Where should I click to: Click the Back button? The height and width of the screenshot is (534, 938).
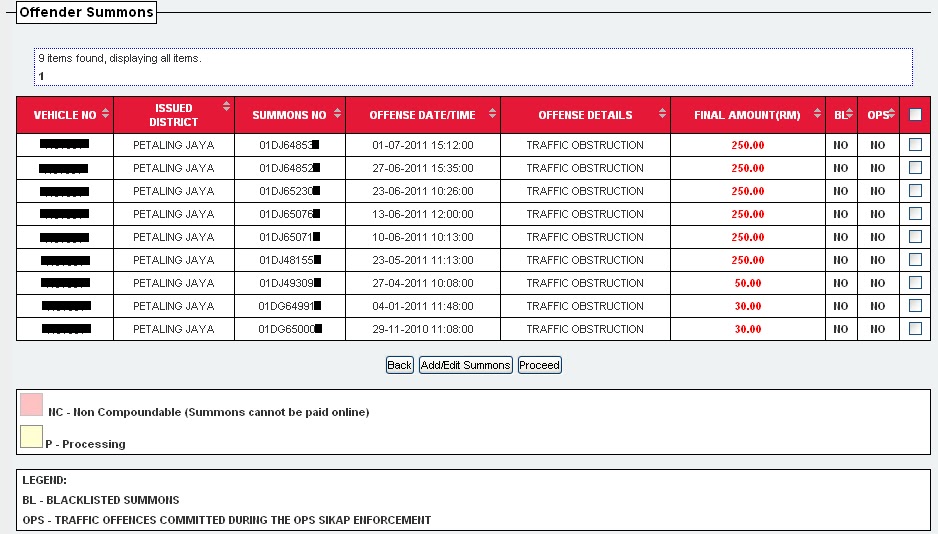coord(400,365)
